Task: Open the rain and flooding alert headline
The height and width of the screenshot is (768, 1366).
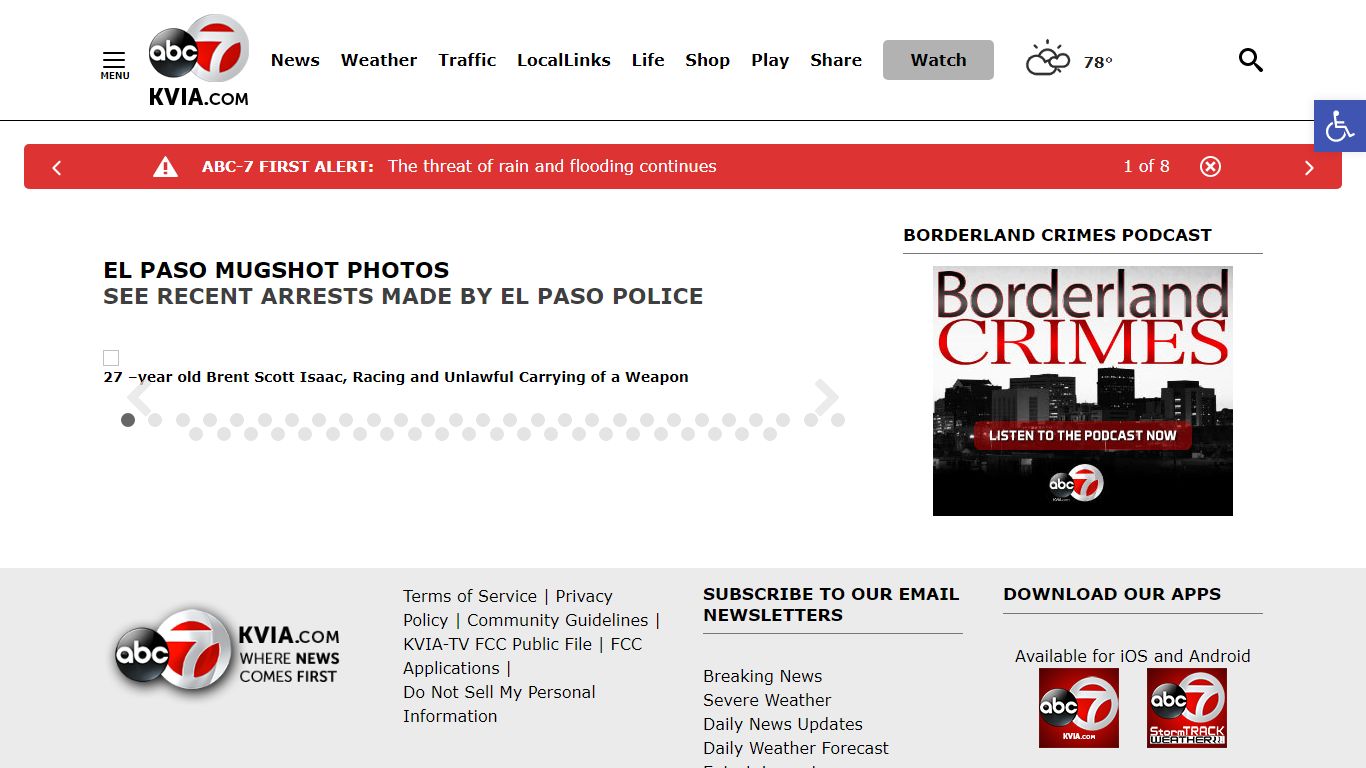Action: (552, 167)
